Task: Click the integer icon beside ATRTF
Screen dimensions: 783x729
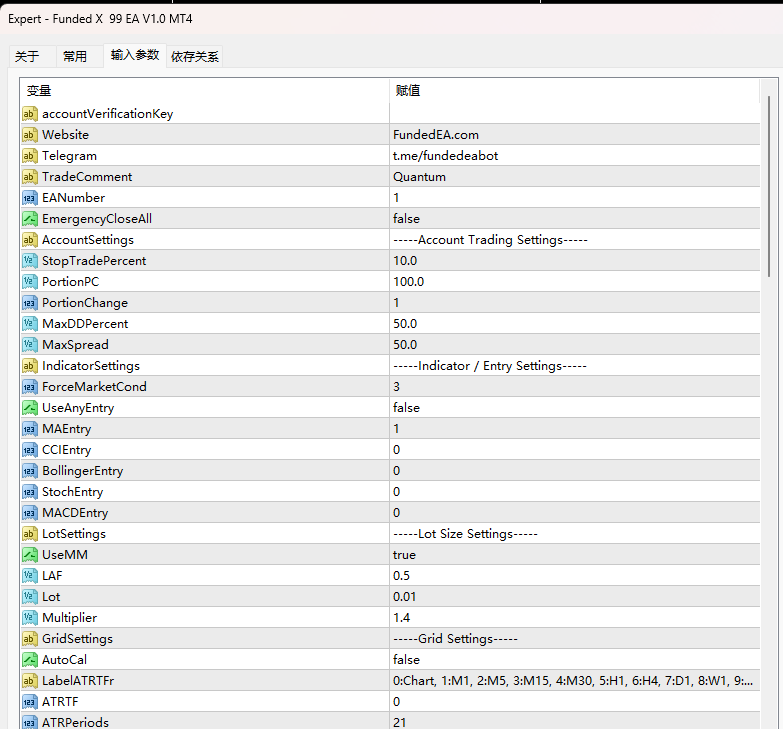Action: pyautogui.click(x=29, y=702)
